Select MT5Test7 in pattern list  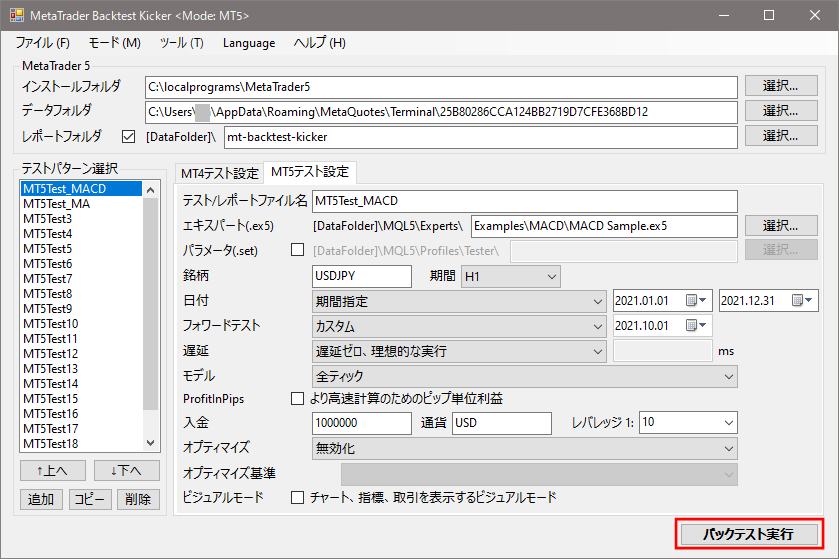pyautogui.click(x=81, y=279)
